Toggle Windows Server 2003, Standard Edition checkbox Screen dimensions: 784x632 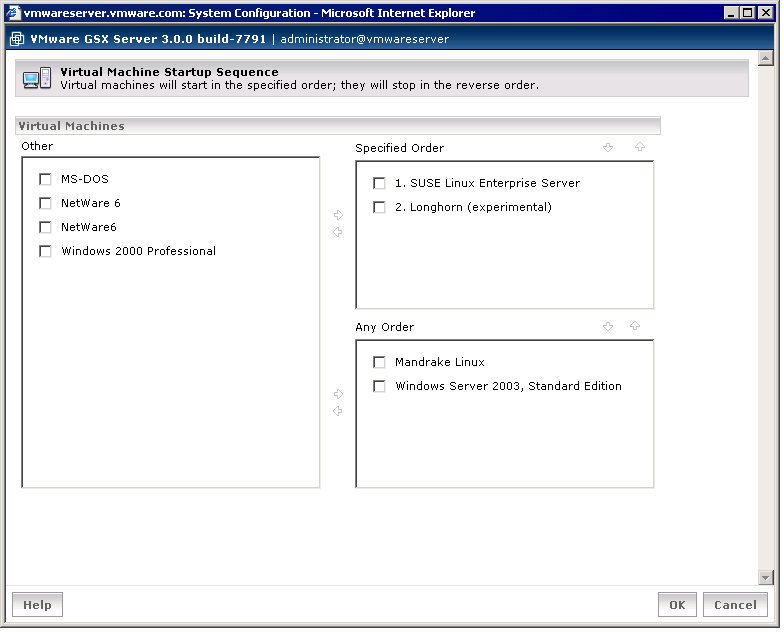[379, 387]
